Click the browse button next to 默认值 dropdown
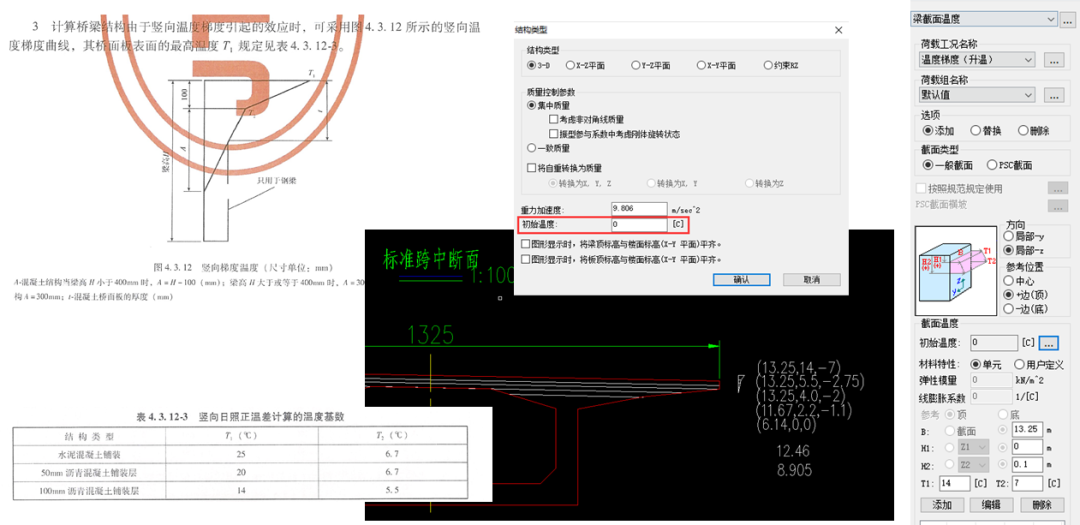Viewport: 1080px width, 525px height. tap(1054, 95)
